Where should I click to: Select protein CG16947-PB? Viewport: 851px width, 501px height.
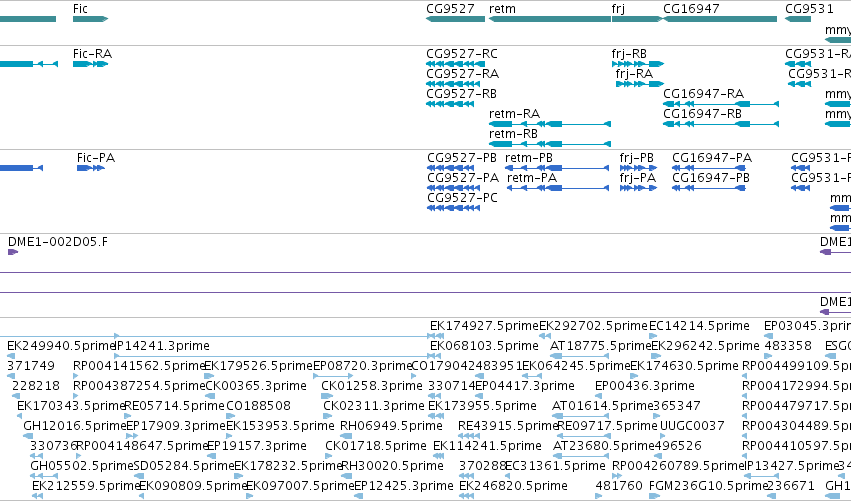[711, 178]
